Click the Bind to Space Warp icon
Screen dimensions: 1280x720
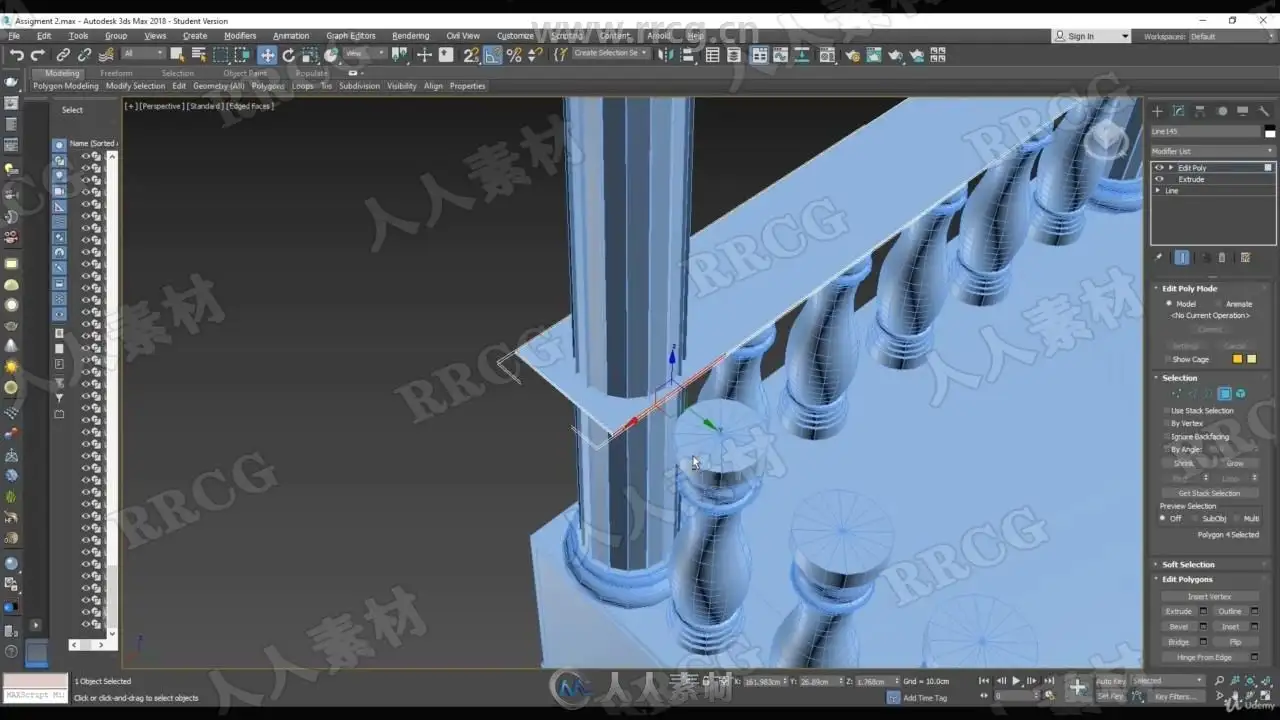pos(106,55)
